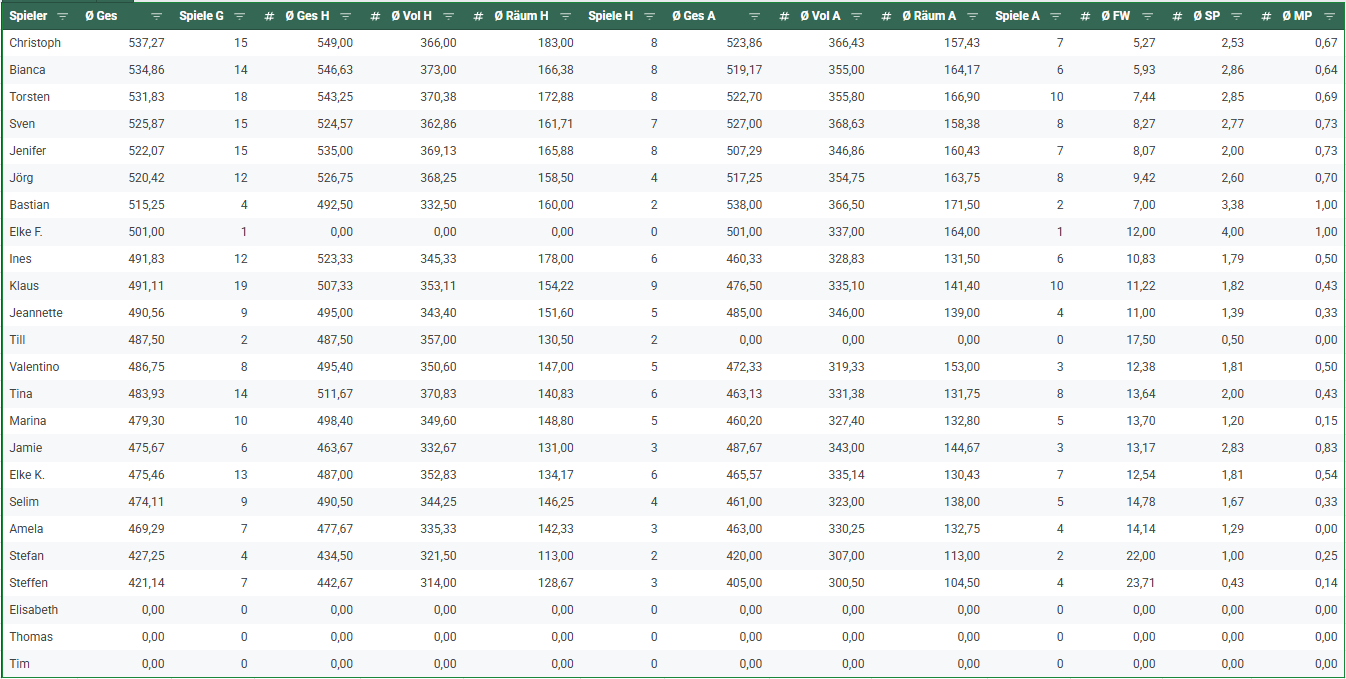This screenshot has height=679, width=1346.
Task: Click the # icon before Ø Räum A
Action: pyautogui.click(x=886, y=17)
